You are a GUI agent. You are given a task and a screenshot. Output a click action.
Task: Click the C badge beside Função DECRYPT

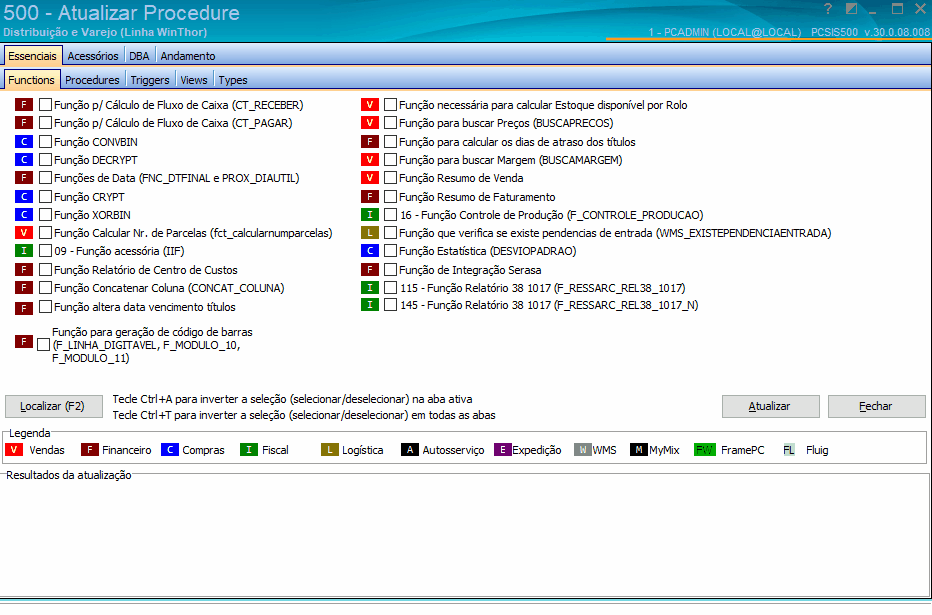(x=24, y=160)
